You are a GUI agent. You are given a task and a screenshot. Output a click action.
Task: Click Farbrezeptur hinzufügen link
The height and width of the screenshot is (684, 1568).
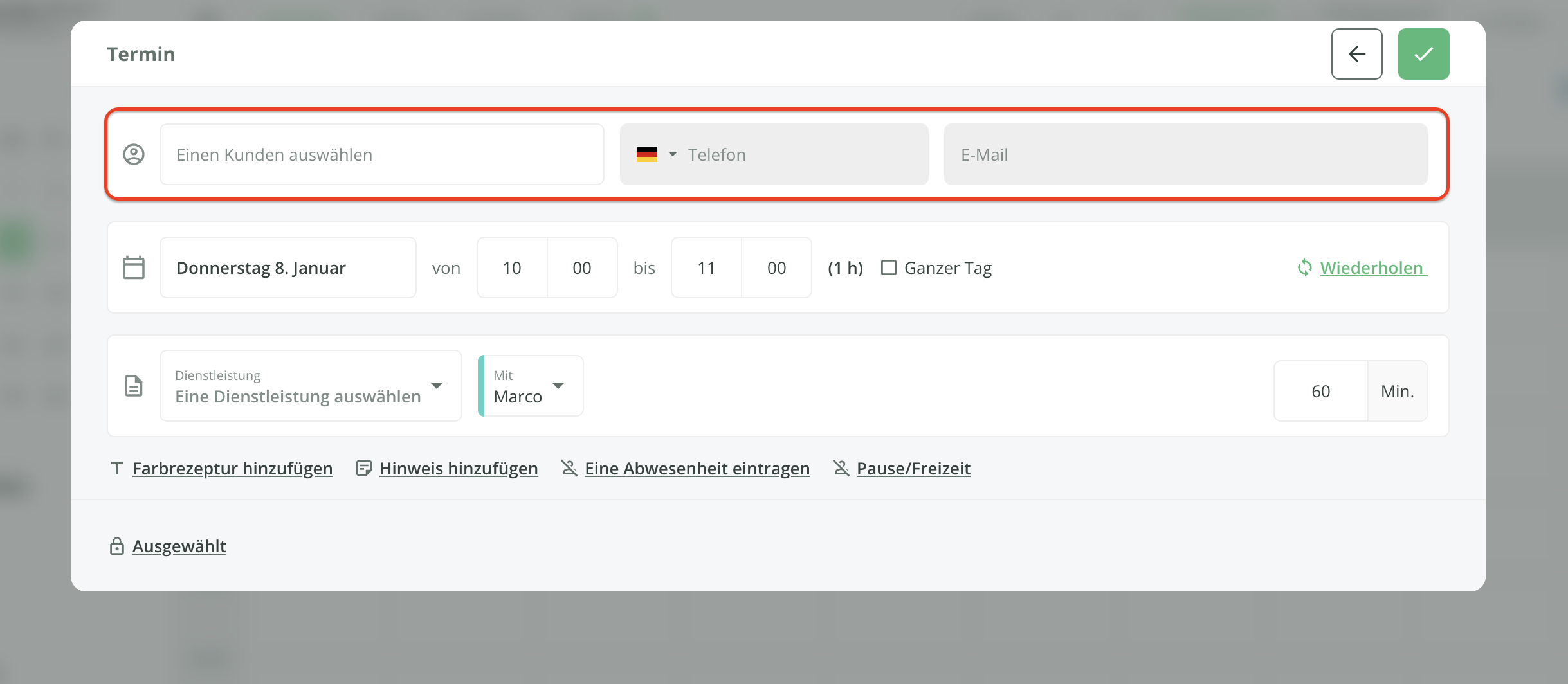tap(232, 468)
